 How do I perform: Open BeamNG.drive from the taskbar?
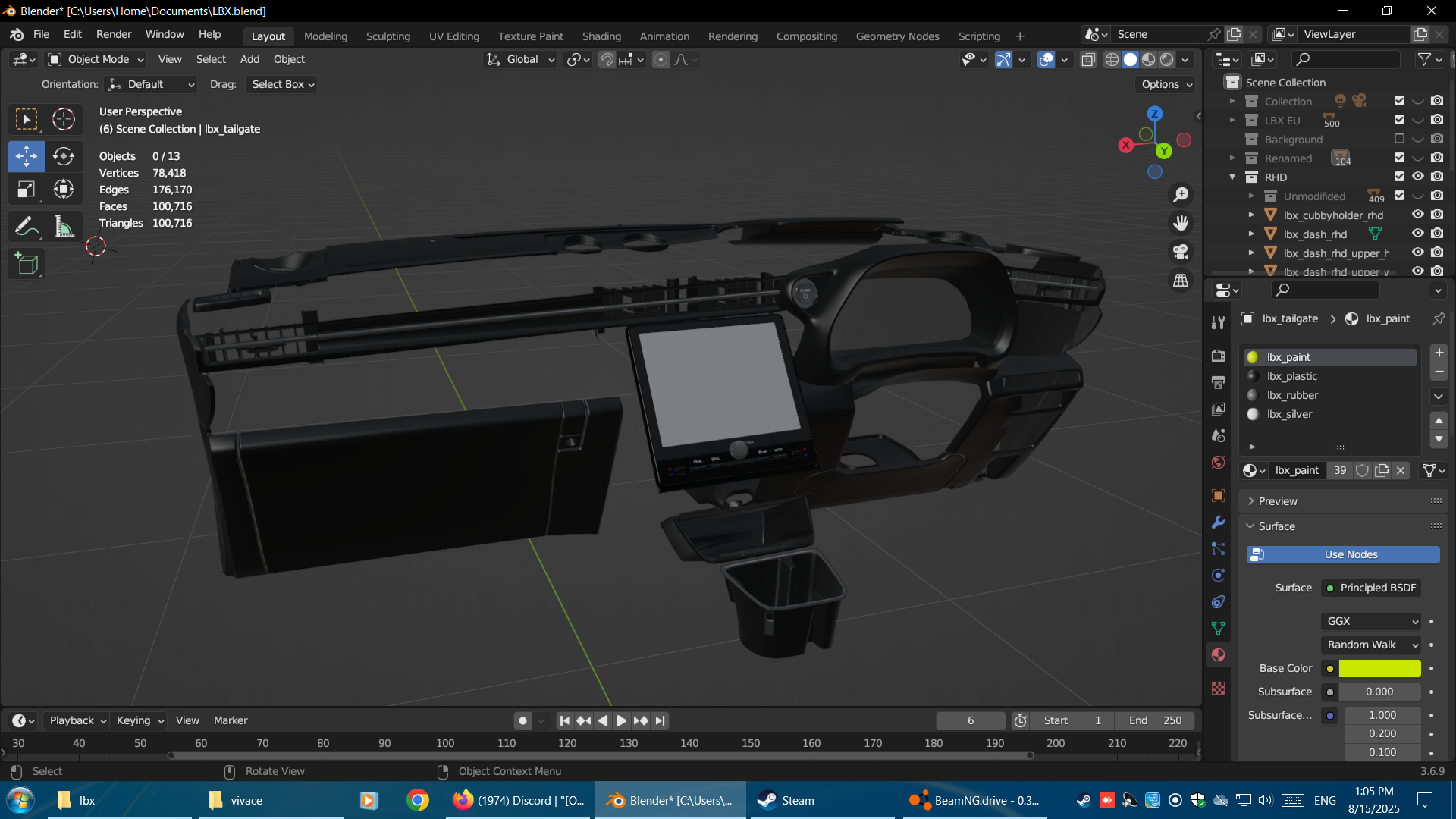tap(974, 800)
